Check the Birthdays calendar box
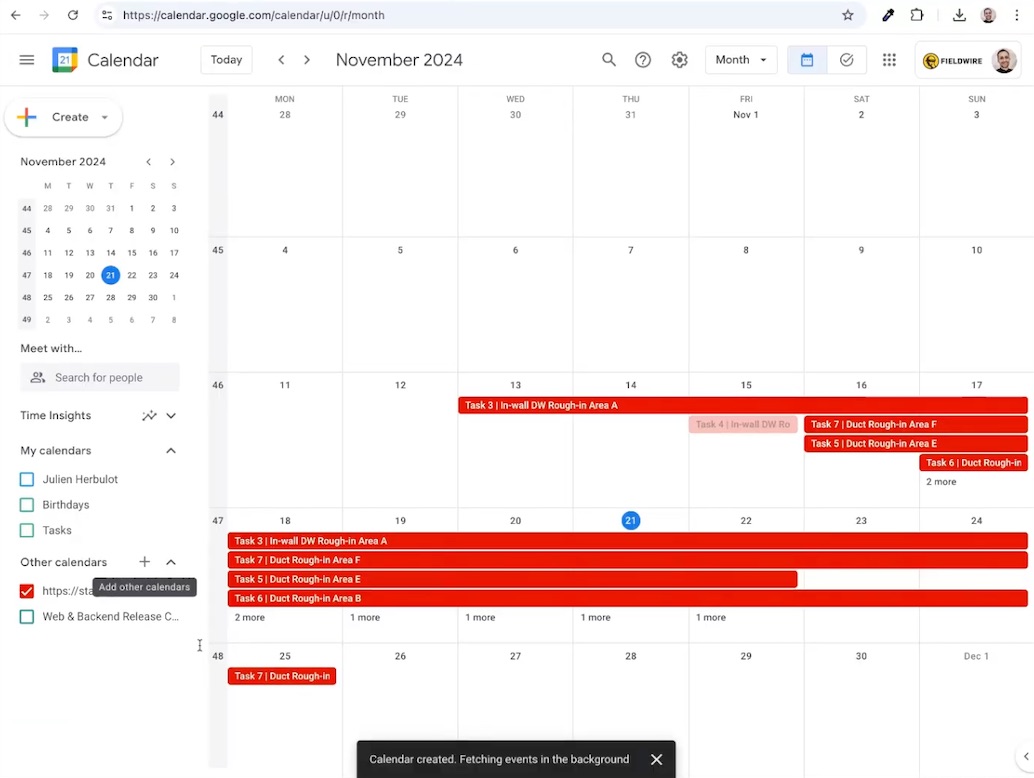 click(x=27, y=505)
